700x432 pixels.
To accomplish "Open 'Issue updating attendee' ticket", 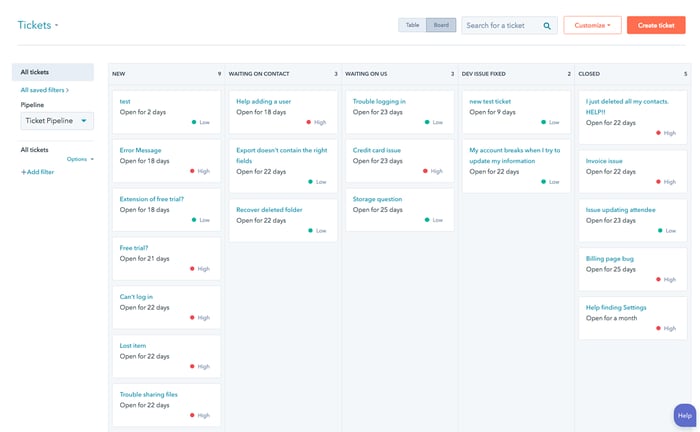I will click(621, 210).
